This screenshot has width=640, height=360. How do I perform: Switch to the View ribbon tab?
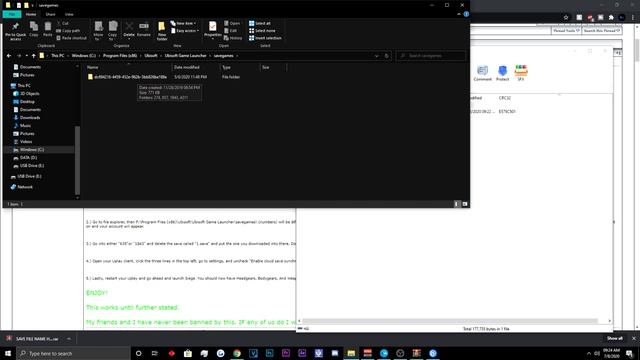tap(69, 14)
